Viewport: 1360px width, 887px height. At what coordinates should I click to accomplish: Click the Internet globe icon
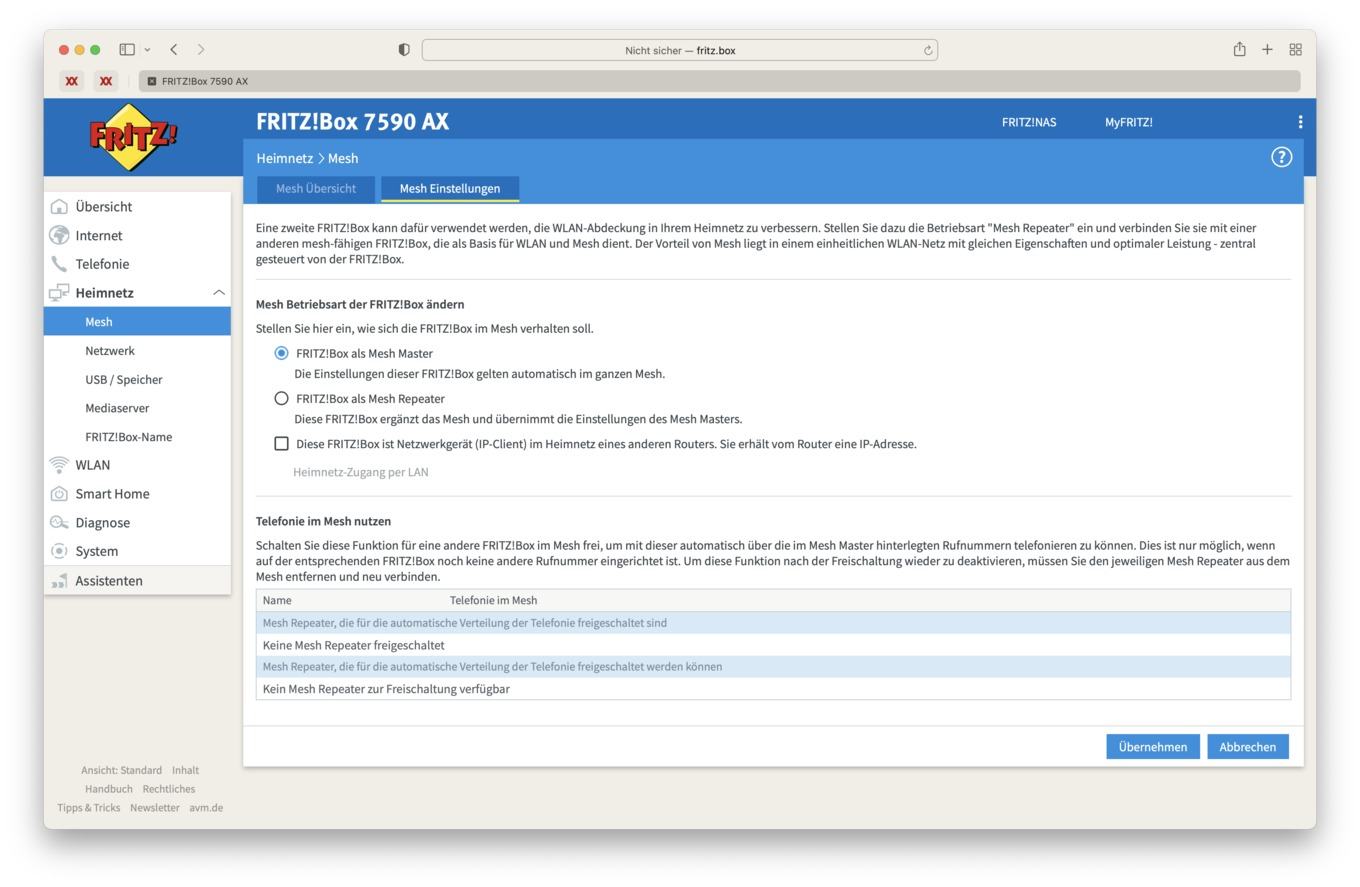coord(59,236)
